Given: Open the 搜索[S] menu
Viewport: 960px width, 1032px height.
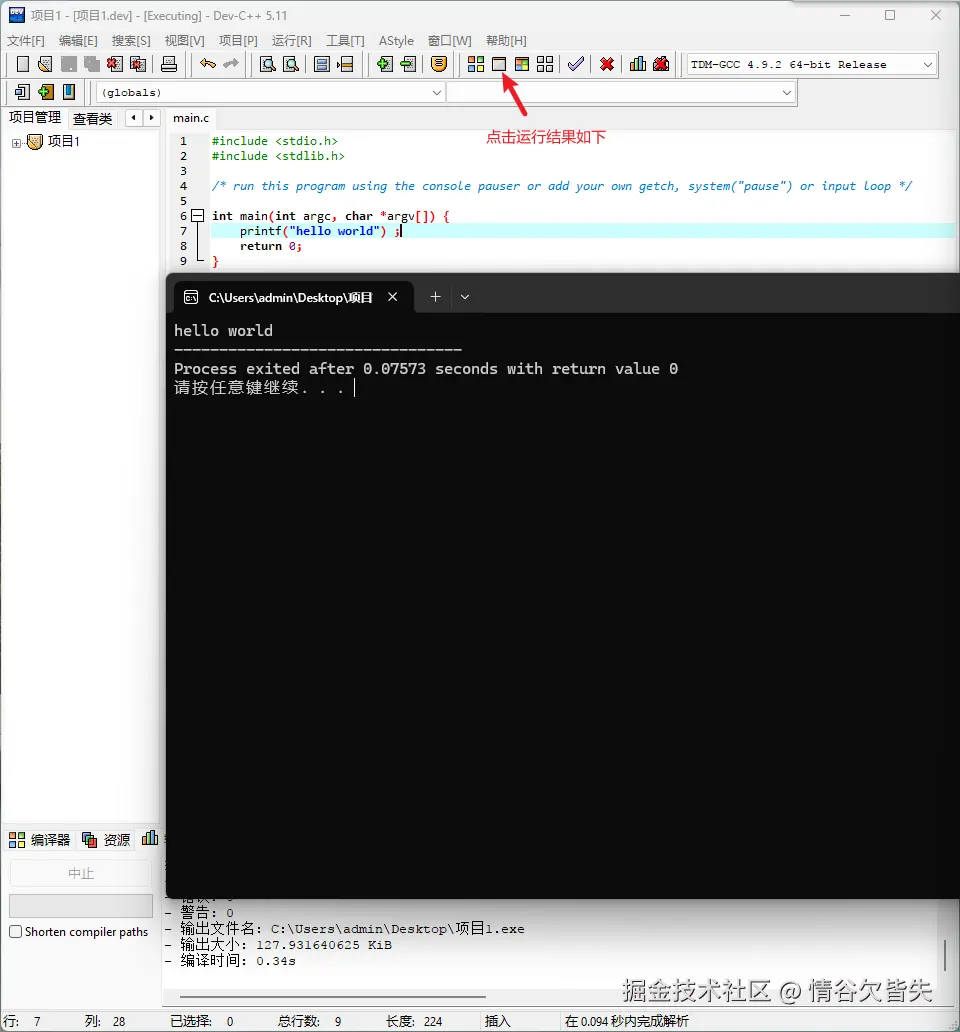Looking at the screenshot, I should tap(131, 41).
